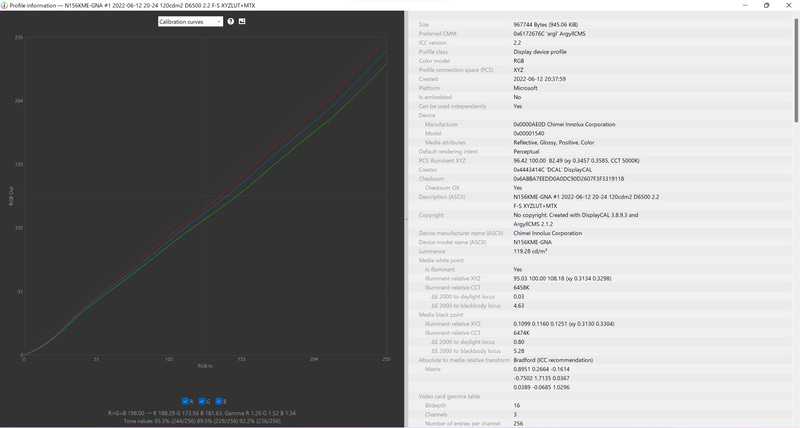Click the Default rendering intent value Perceptual
Viewport: 800px width, 428px height.
pyautogui.click(x=526, y=152)
